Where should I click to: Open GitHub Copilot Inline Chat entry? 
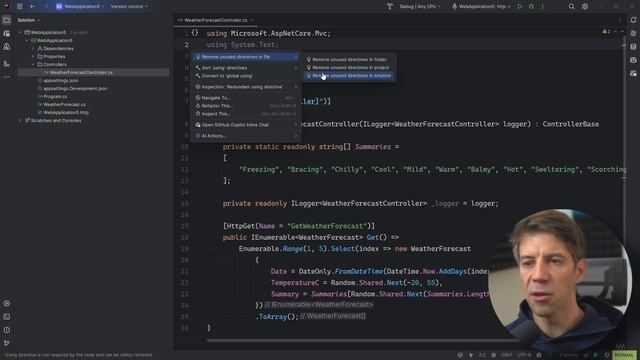point(246,125)
